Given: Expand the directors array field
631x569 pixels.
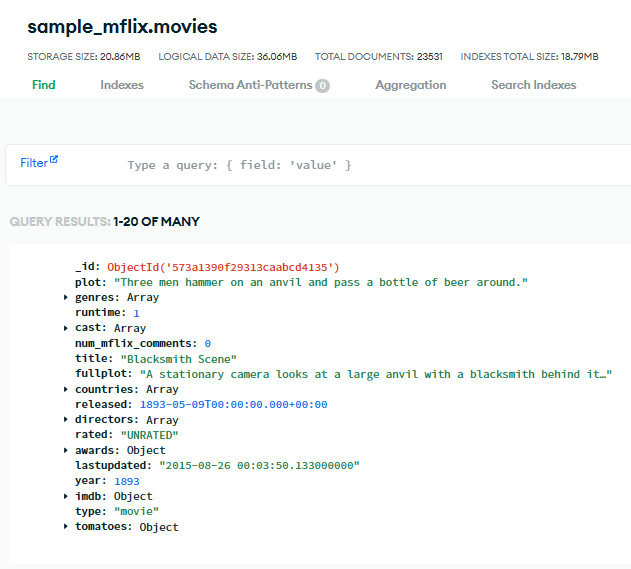Looking at the screenshot, I should (66, 420).
